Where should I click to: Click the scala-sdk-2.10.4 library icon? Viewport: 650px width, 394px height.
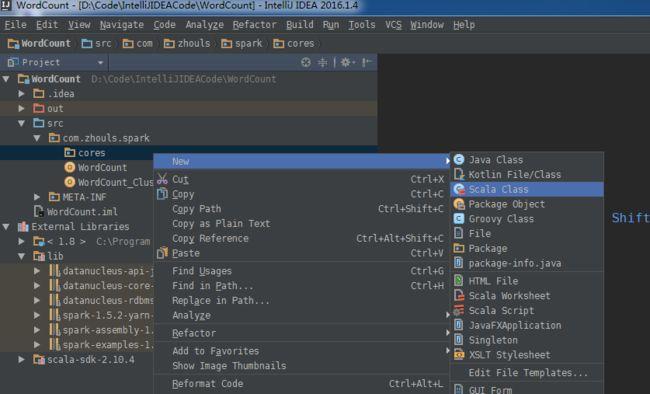[39, 360]
